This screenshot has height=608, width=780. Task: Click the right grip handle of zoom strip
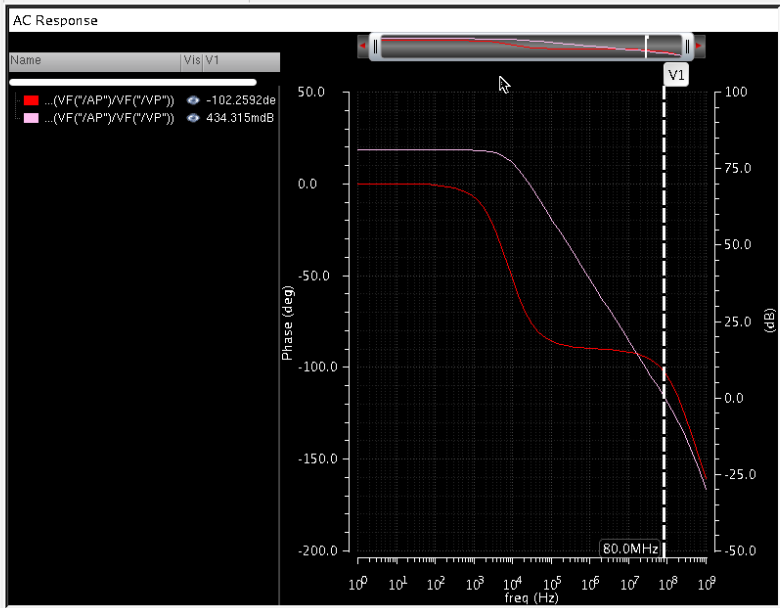click(x=687, y=46)
